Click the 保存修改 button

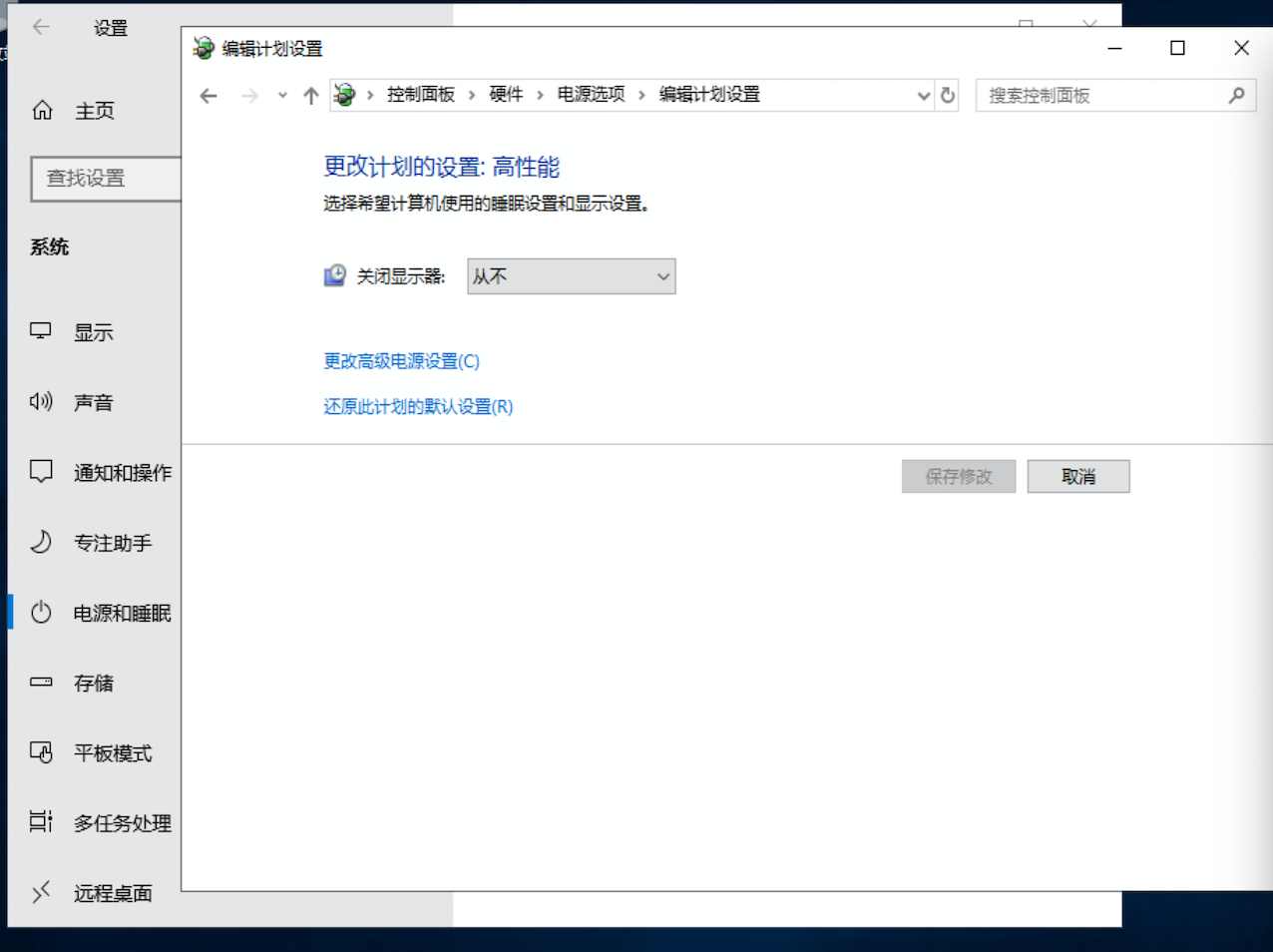pyautogui.click(x=959, y=476)
